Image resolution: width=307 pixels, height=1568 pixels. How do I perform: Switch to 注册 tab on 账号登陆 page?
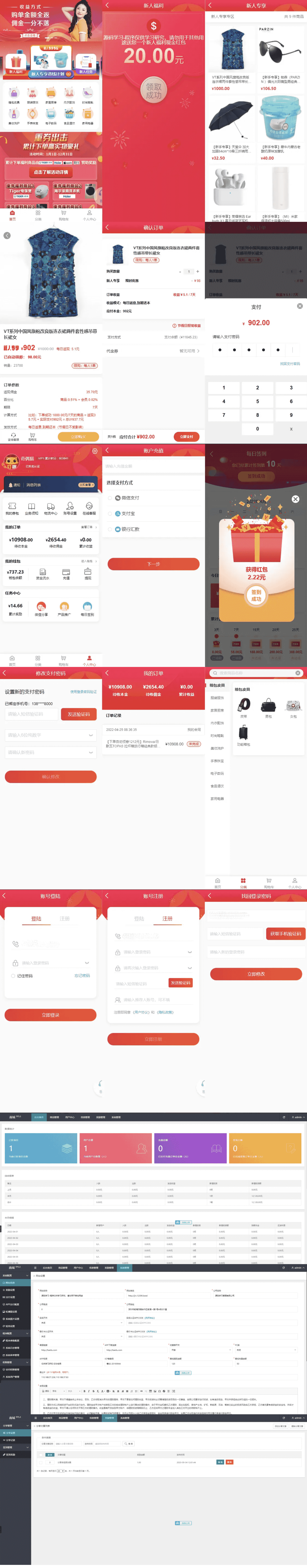[64, 919]
